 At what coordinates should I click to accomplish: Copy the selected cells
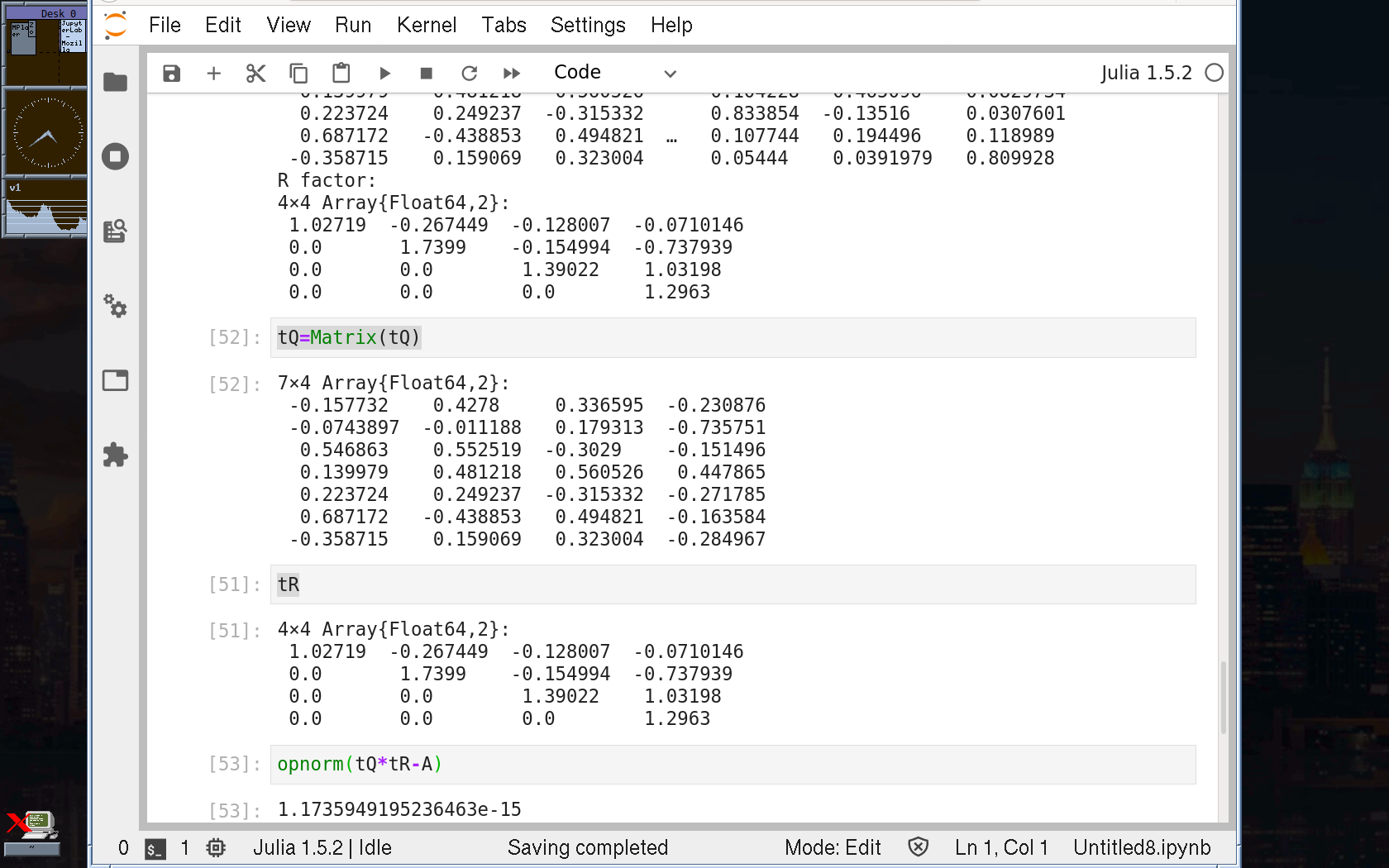298,74
